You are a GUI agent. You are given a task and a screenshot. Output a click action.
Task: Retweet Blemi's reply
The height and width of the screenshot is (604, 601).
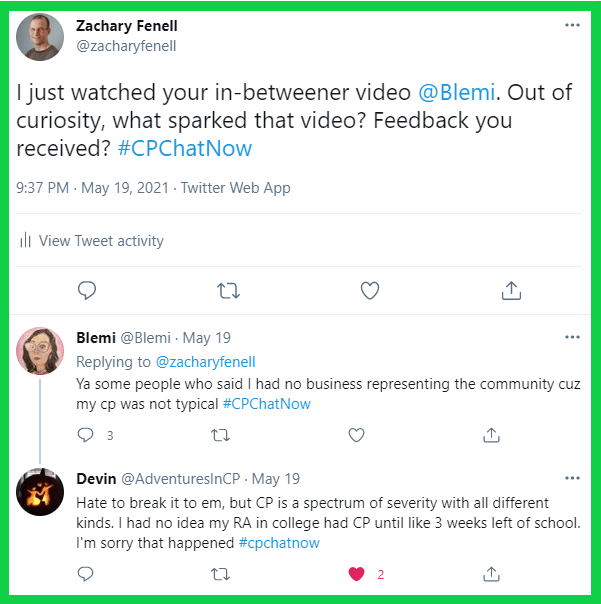220,435
